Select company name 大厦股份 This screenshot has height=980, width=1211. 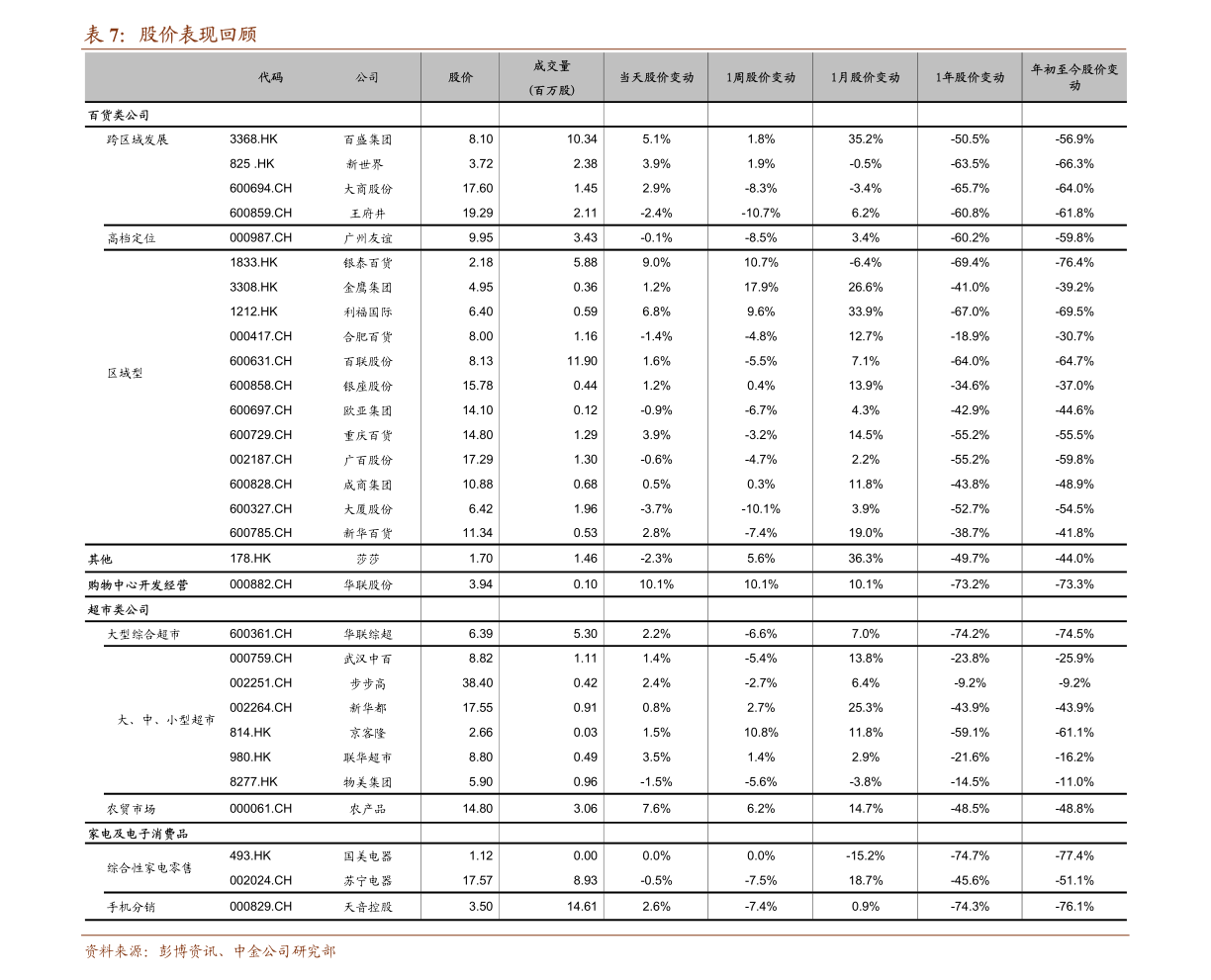pyautogui.click(x=367, y=509)
